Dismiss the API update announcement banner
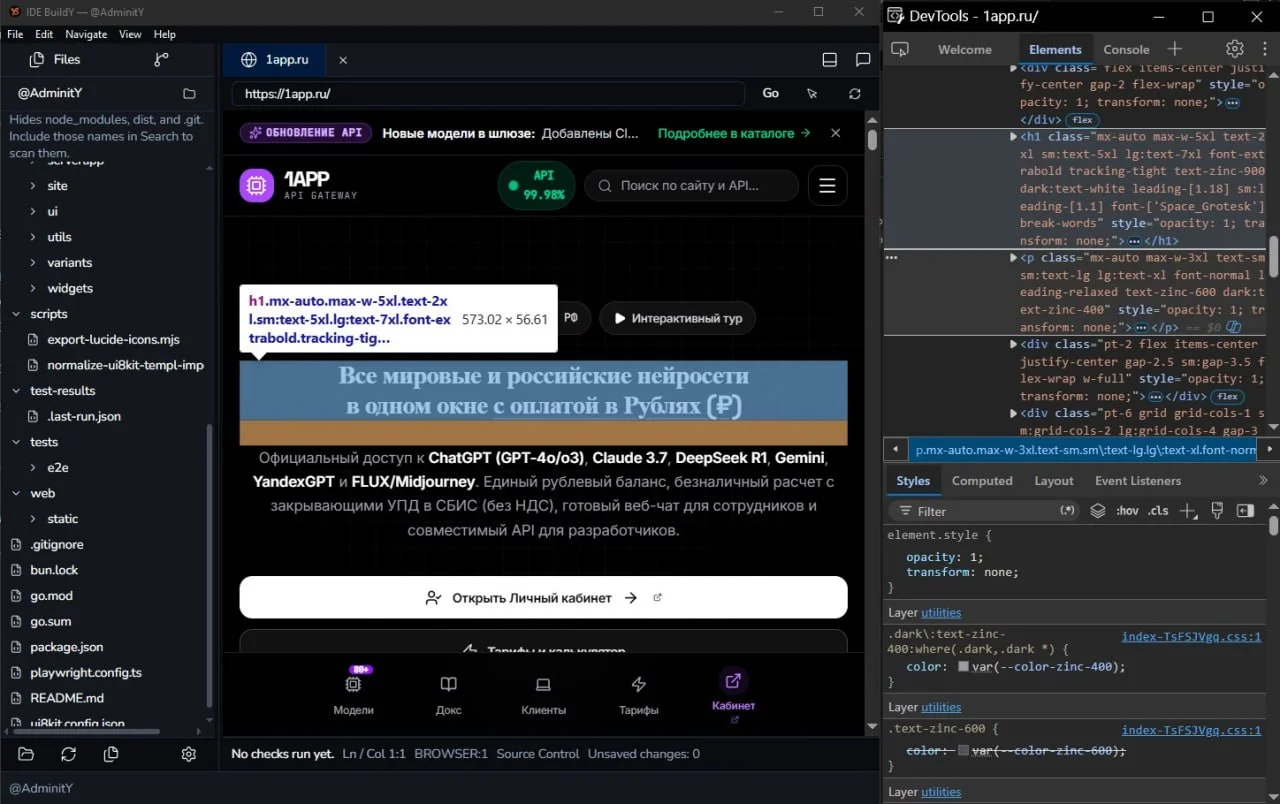The image size is (1280, 804). pyautogui.click(x=836, y=133)
